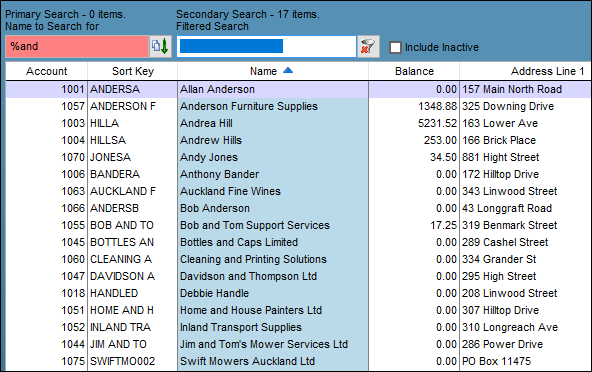
Task: Click the sort key SWIFTMO002
Action: click(x=122, y=361)
